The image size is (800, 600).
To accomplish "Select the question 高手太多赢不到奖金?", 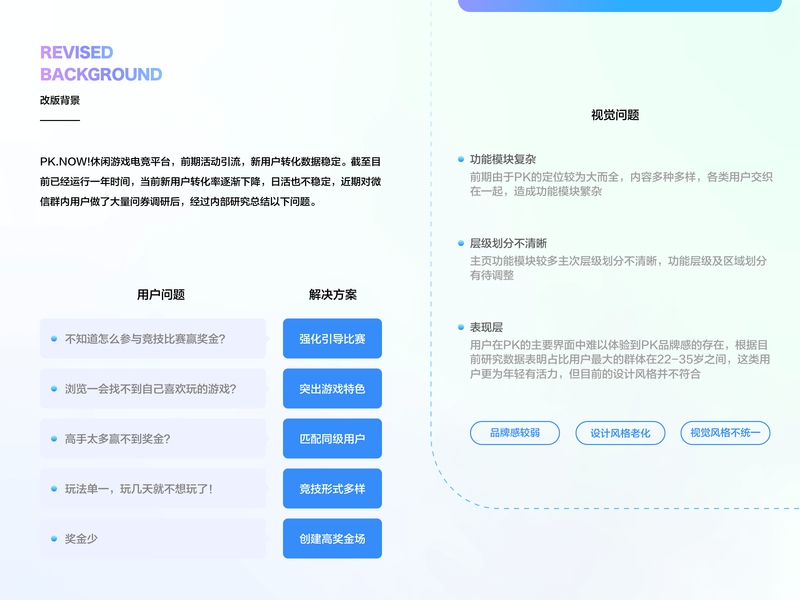I will pos(153,439).
